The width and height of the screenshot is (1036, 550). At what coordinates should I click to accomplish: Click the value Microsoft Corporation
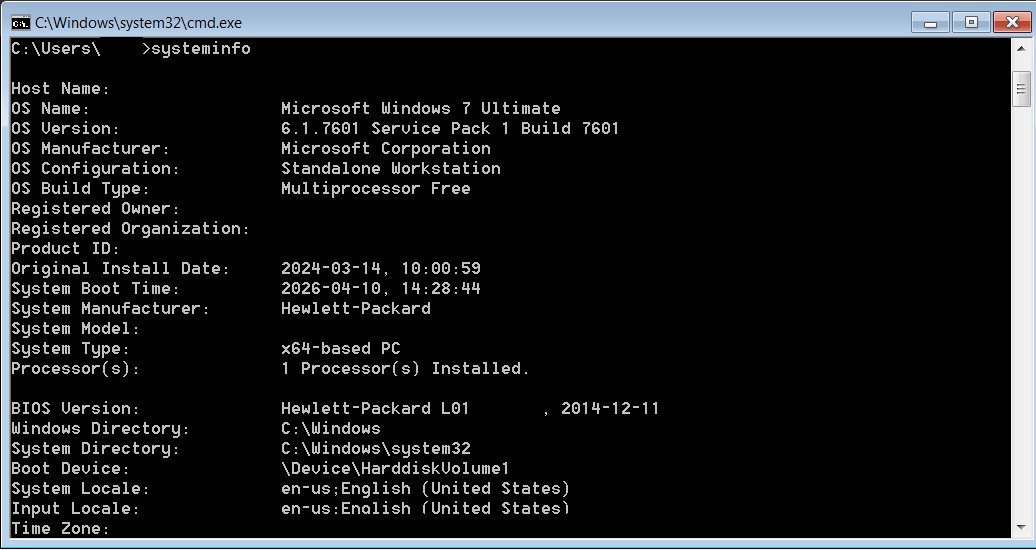[386, 148]
